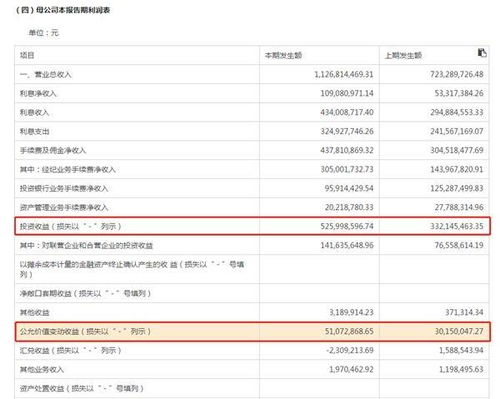Select value 125,287,499.83
Image resolution: width=500 pixels, height=399 pixels.
[457, 188]
